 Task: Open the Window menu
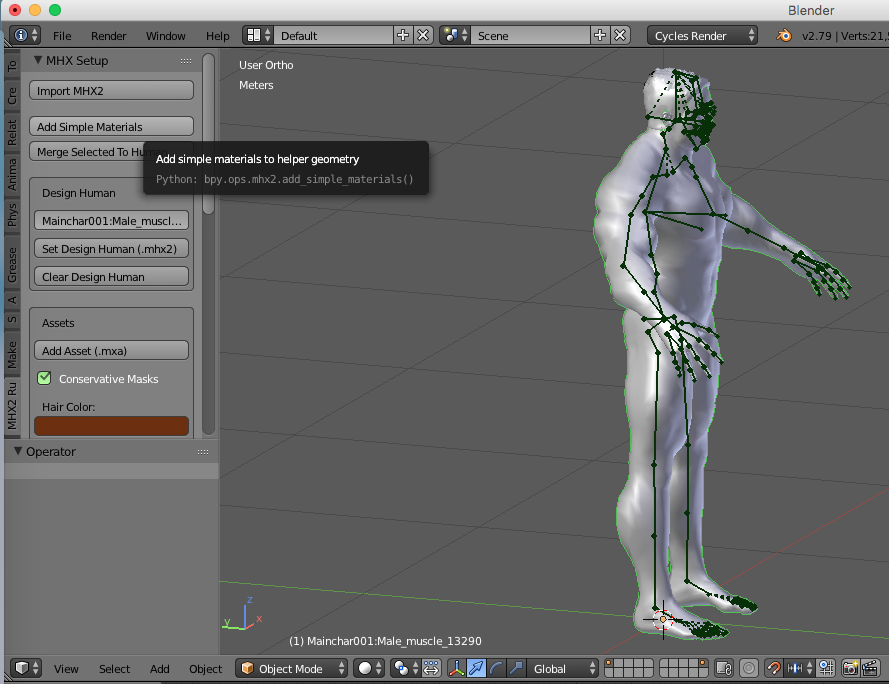(x=166, y=36)
